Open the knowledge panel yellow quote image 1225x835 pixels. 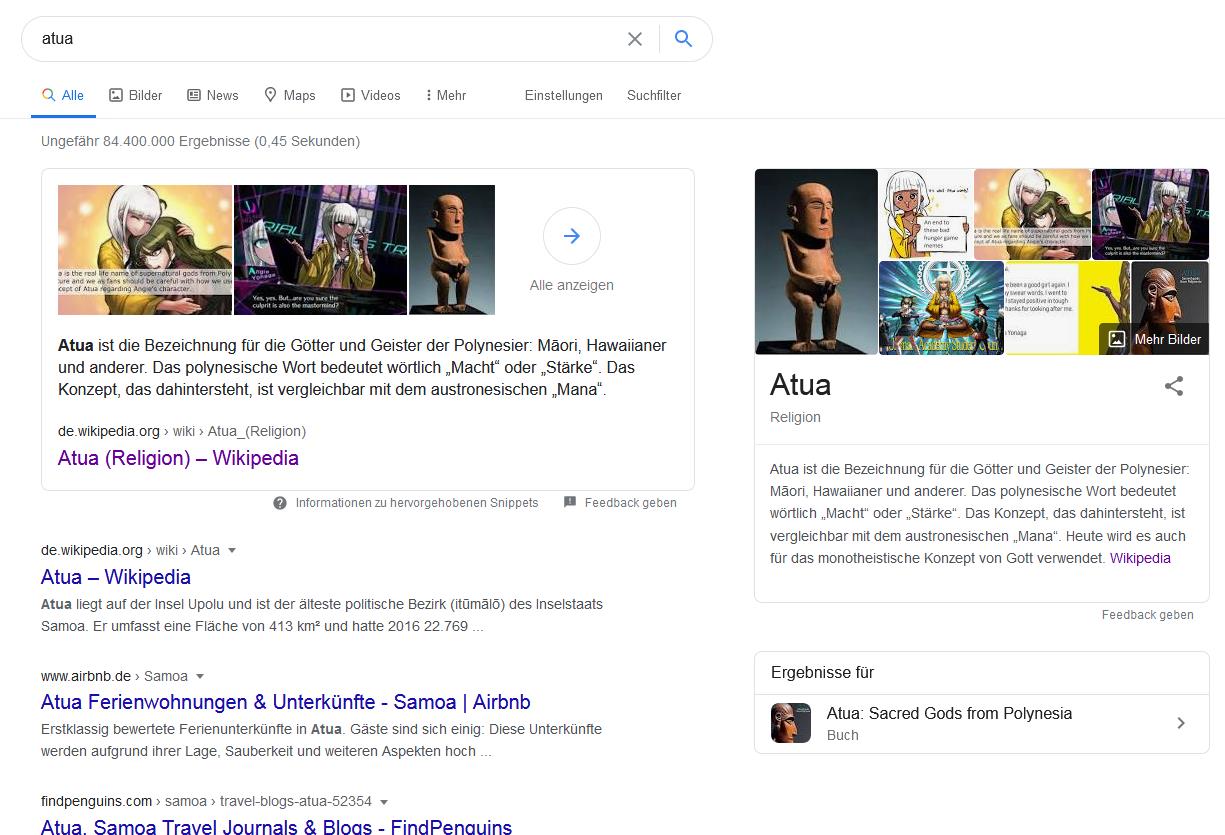point(1067,308)
